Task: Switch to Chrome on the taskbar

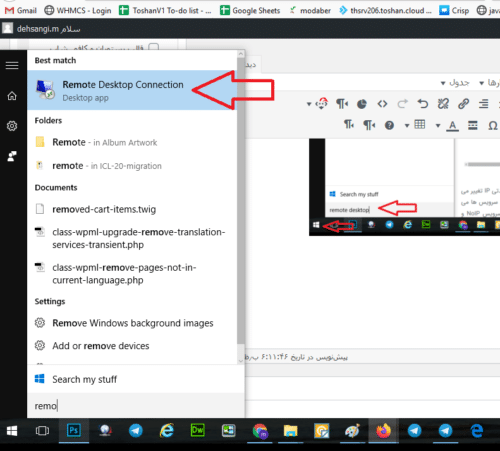Action: [x=260, y=431]
